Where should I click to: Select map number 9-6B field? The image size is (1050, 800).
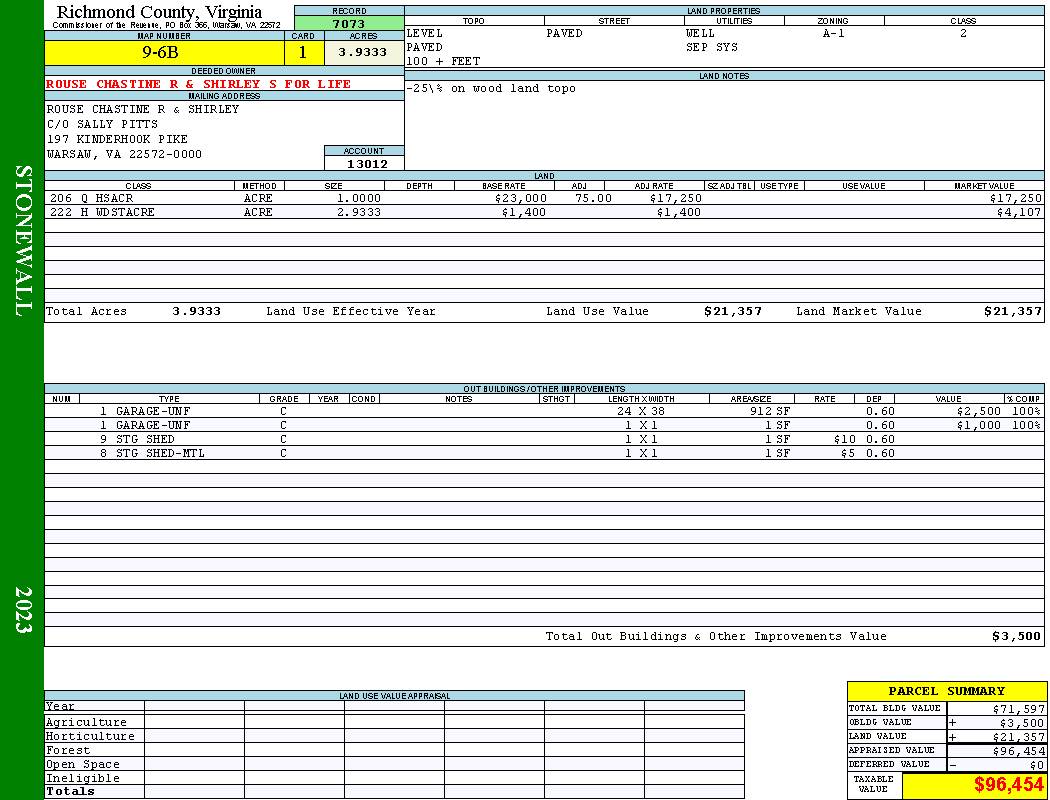coord(164,53)
